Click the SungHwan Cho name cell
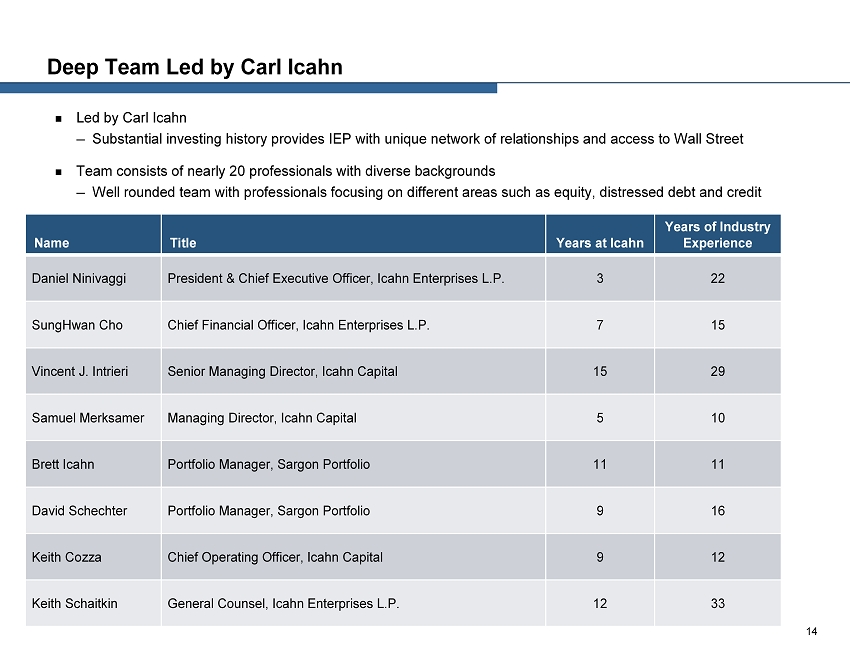Viewport: 850px width, 657px height. (77, 325)
